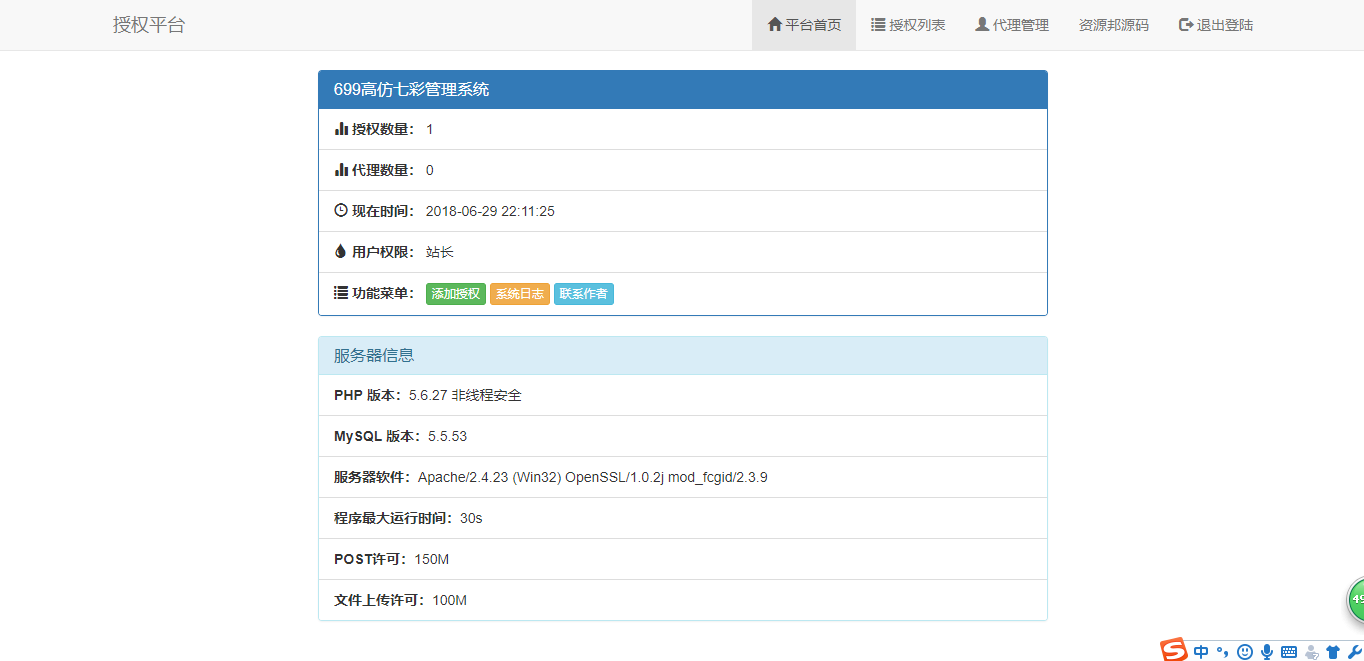Open the IME wrench toolbox icon
The image size is (1364, 661).
[1355, 652]
